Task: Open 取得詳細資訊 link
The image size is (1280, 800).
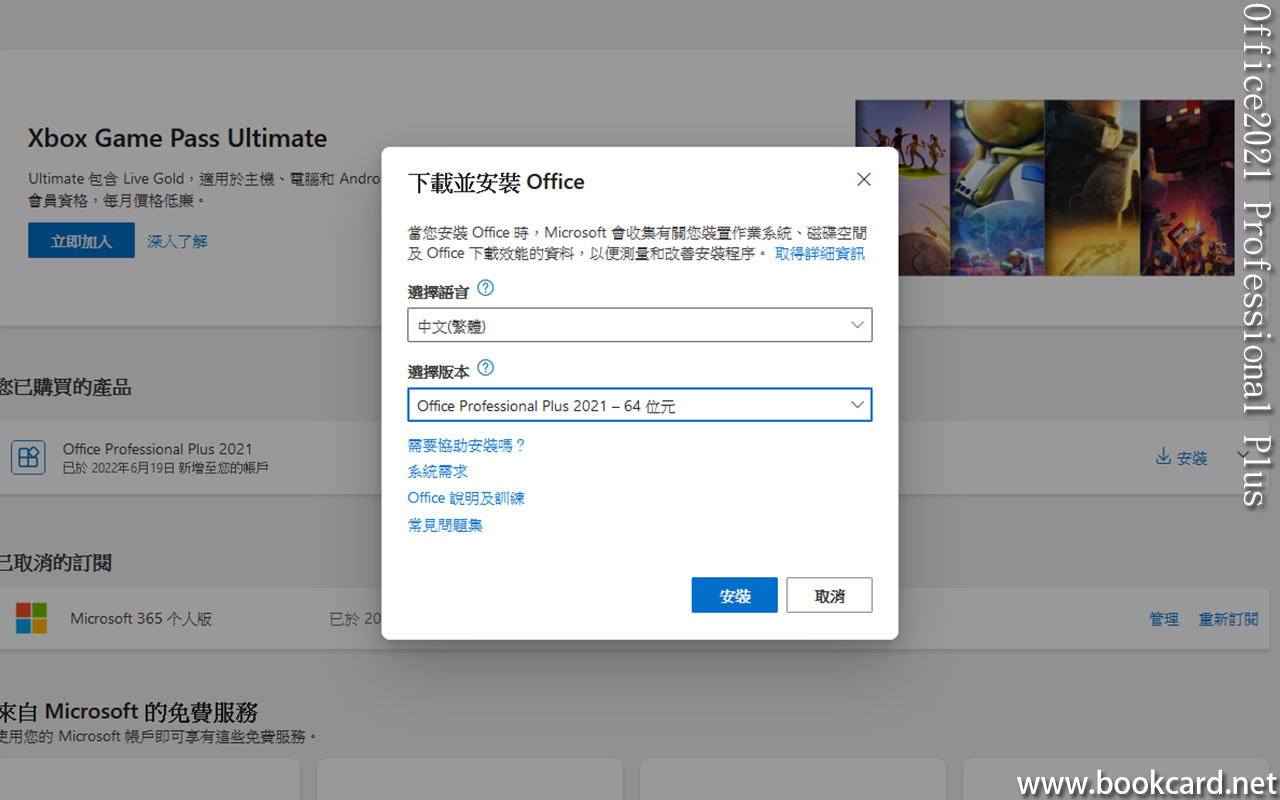Action: point(819,254)
